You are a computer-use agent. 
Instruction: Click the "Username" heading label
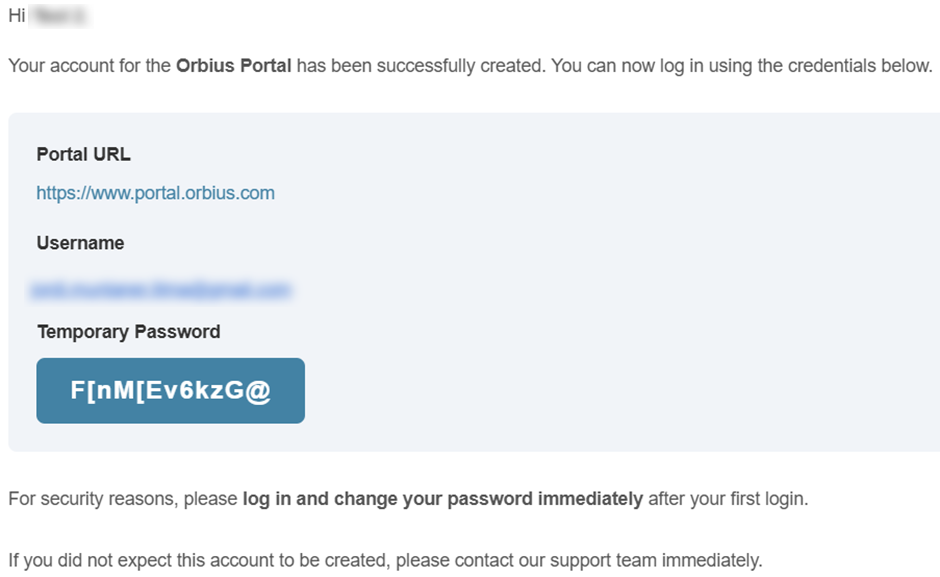[x=80, y=243]
